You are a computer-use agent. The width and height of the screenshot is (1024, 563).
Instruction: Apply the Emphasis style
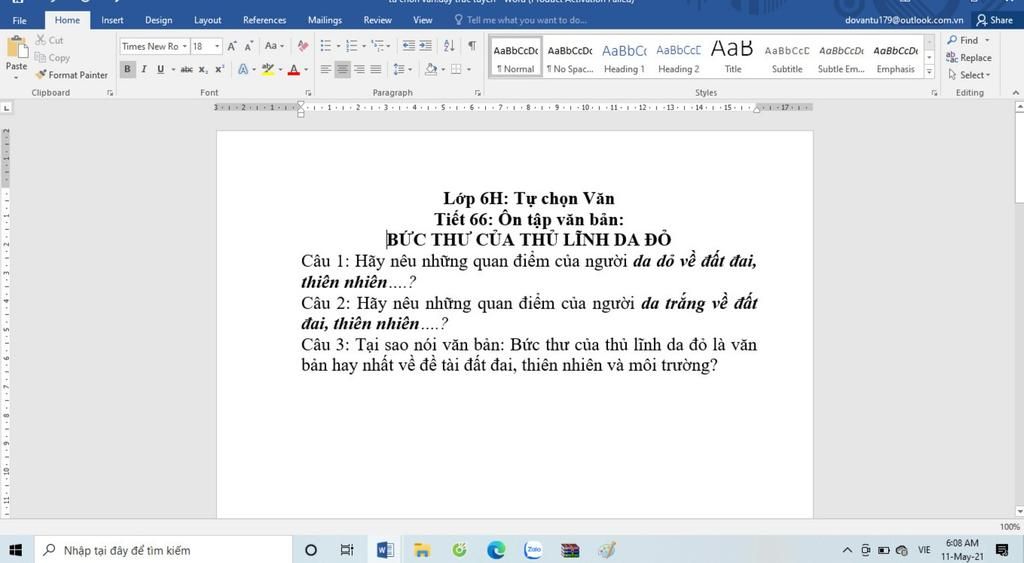895,57
